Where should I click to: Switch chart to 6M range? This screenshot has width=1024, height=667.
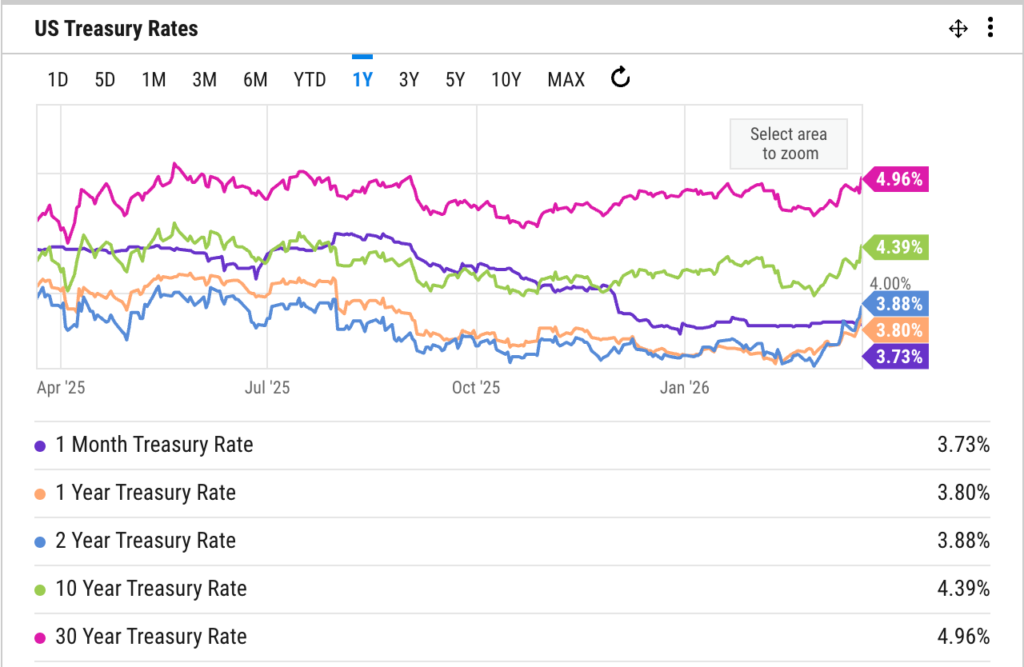click(255, 80)
